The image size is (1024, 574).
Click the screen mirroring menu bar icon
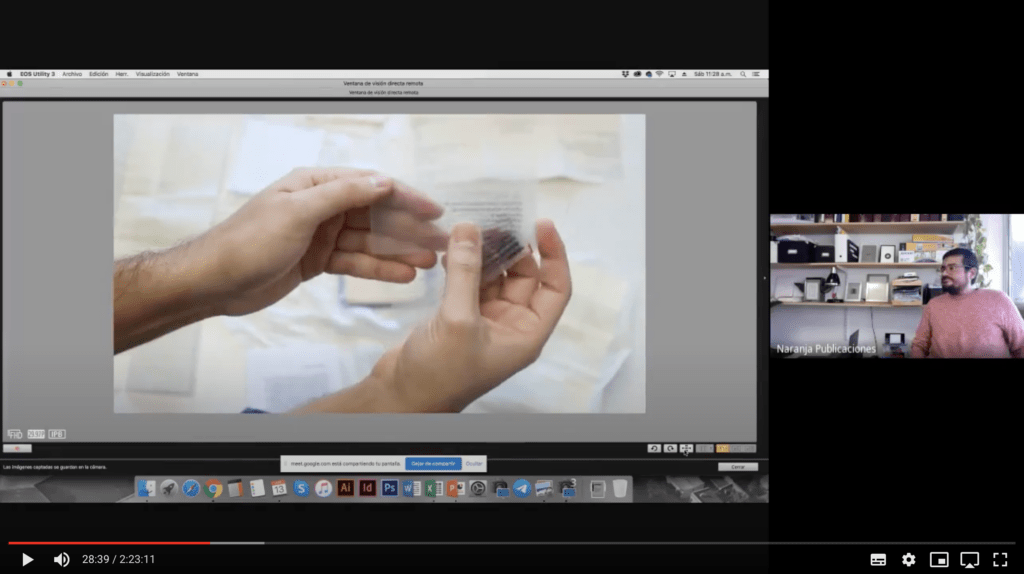pos(671,74)
